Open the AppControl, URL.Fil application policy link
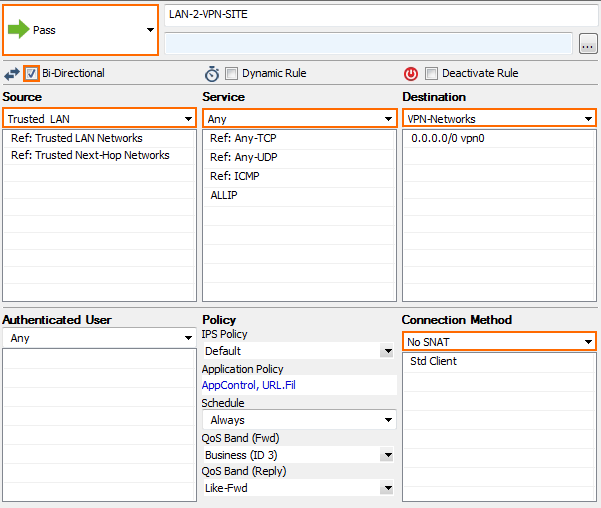 click(x=248, y=385)
